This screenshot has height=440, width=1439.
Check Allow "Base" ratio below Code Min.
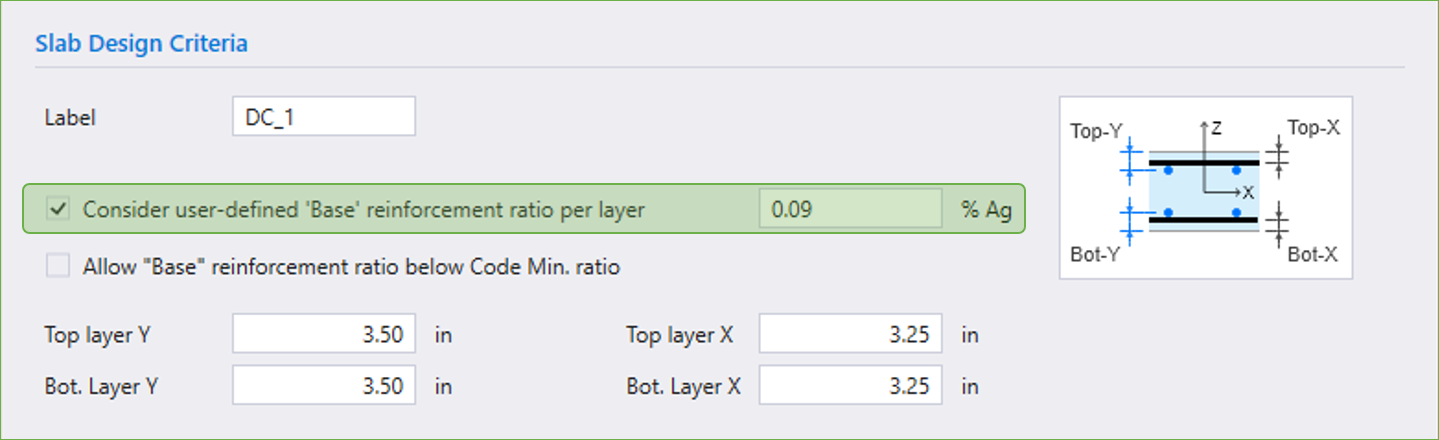[x=59, y=267]
